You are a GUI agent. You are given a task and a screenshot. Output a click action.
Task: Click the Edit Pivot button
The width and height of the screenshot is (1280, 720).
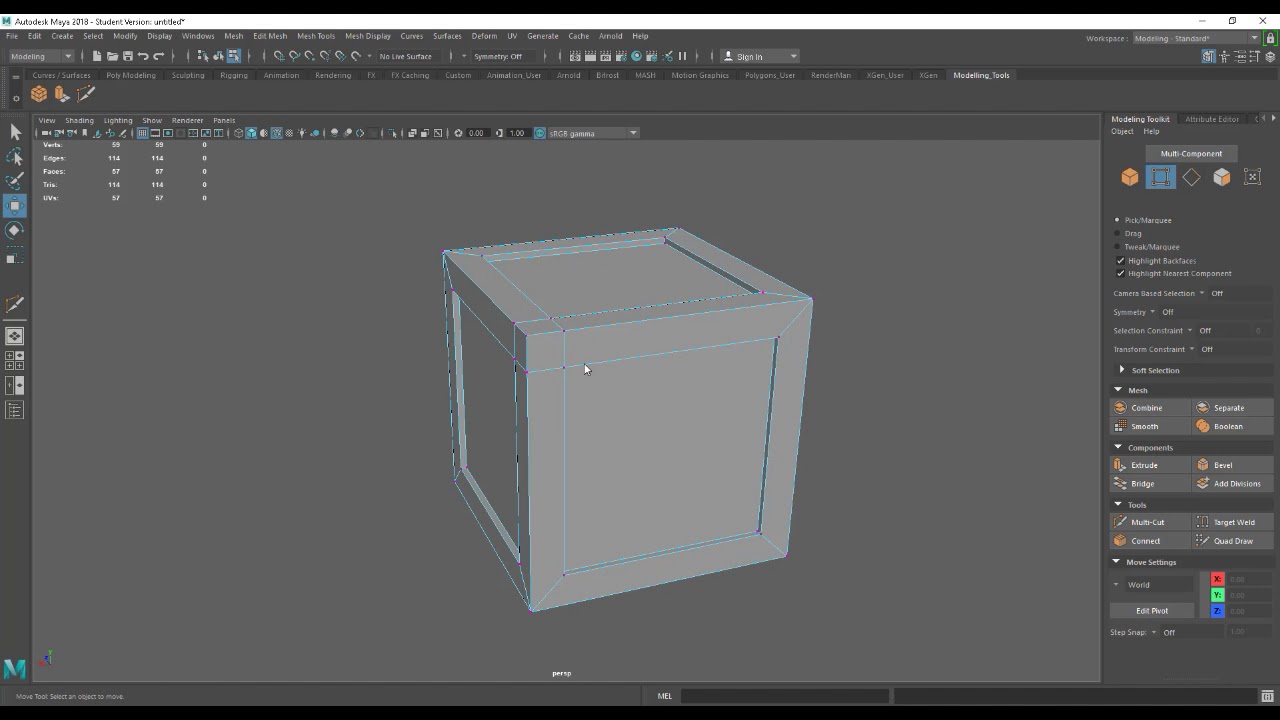[x=1152, y=611]
